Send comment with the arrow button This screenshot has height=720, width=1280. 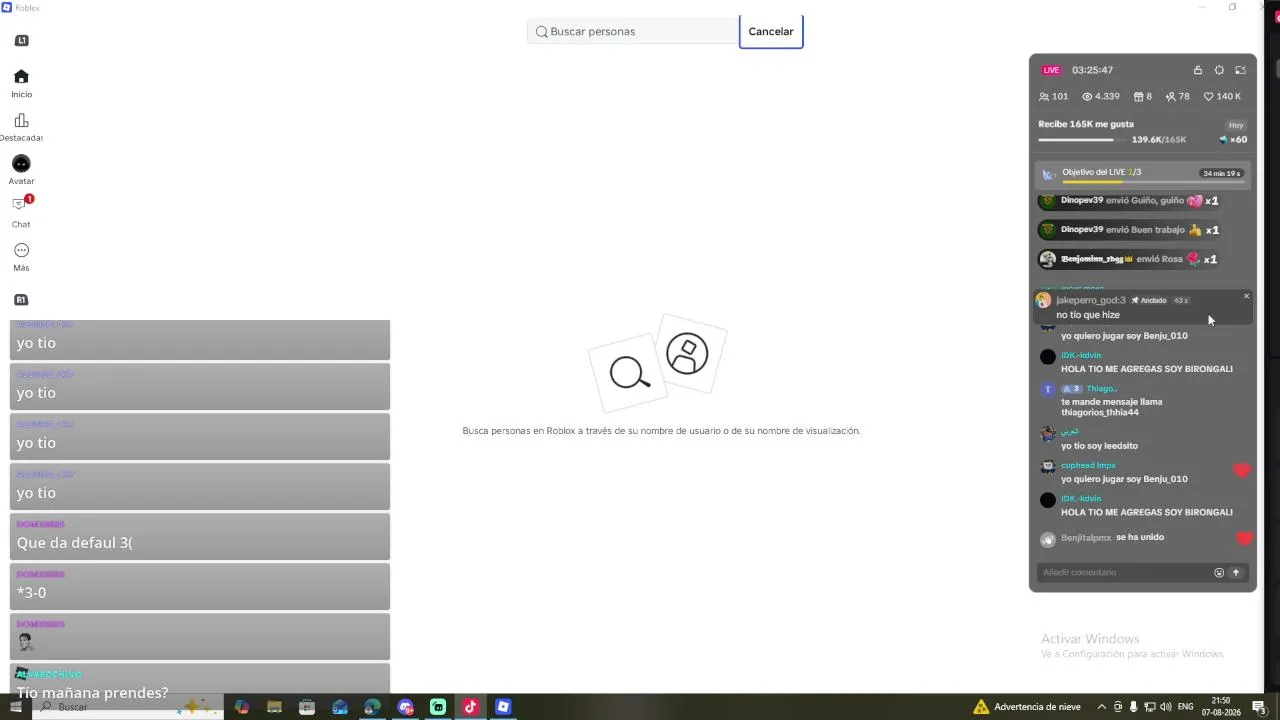tap(1236, 573)
